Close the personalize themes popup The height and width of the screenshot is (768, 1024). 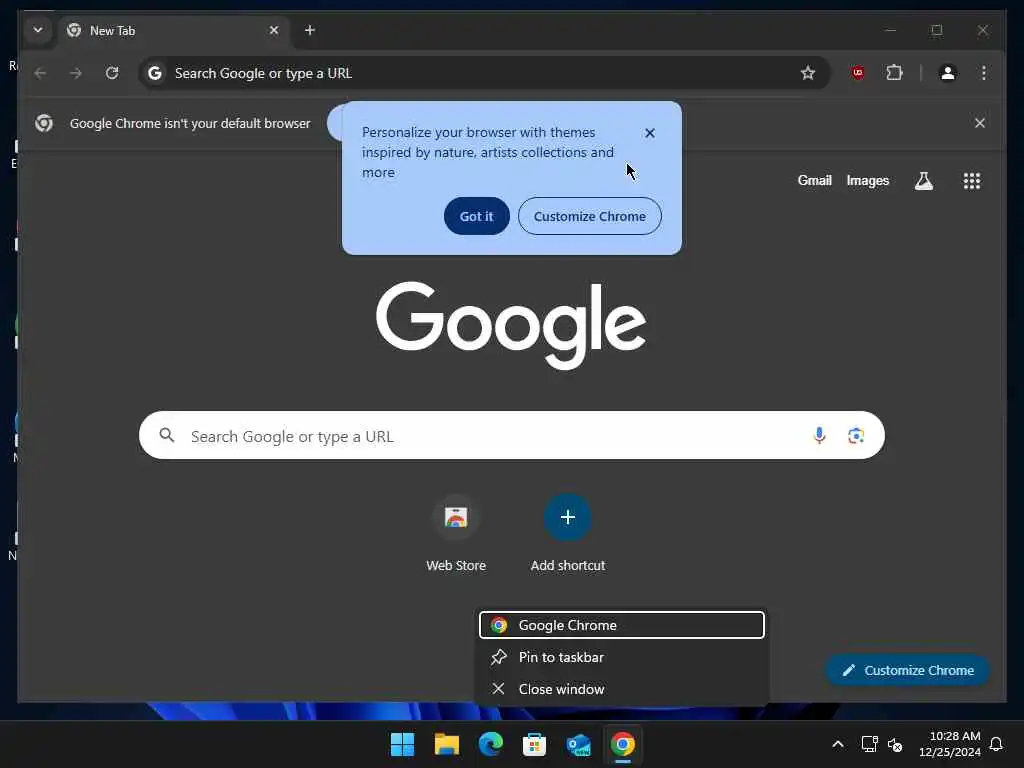coord(650,133)
